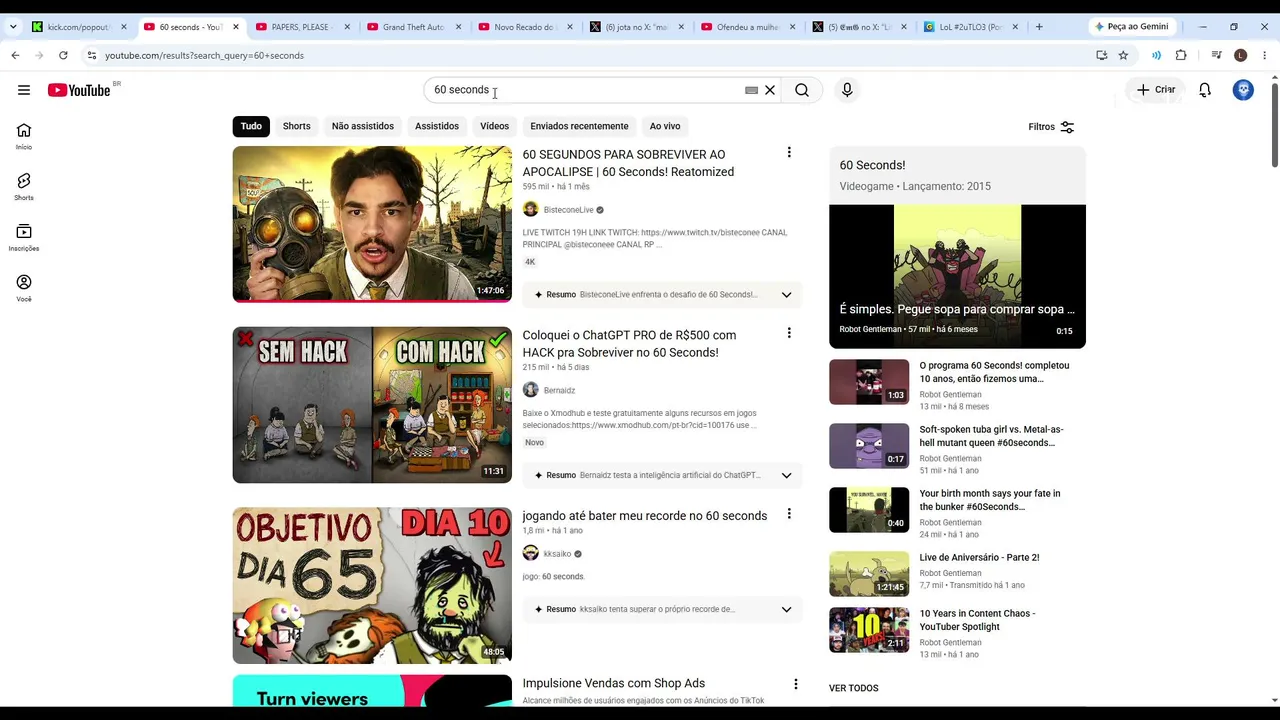Open the Filtros options
Image resolution: width=1280 pixels, height=720 pixels.
[x=1051, y=127]
